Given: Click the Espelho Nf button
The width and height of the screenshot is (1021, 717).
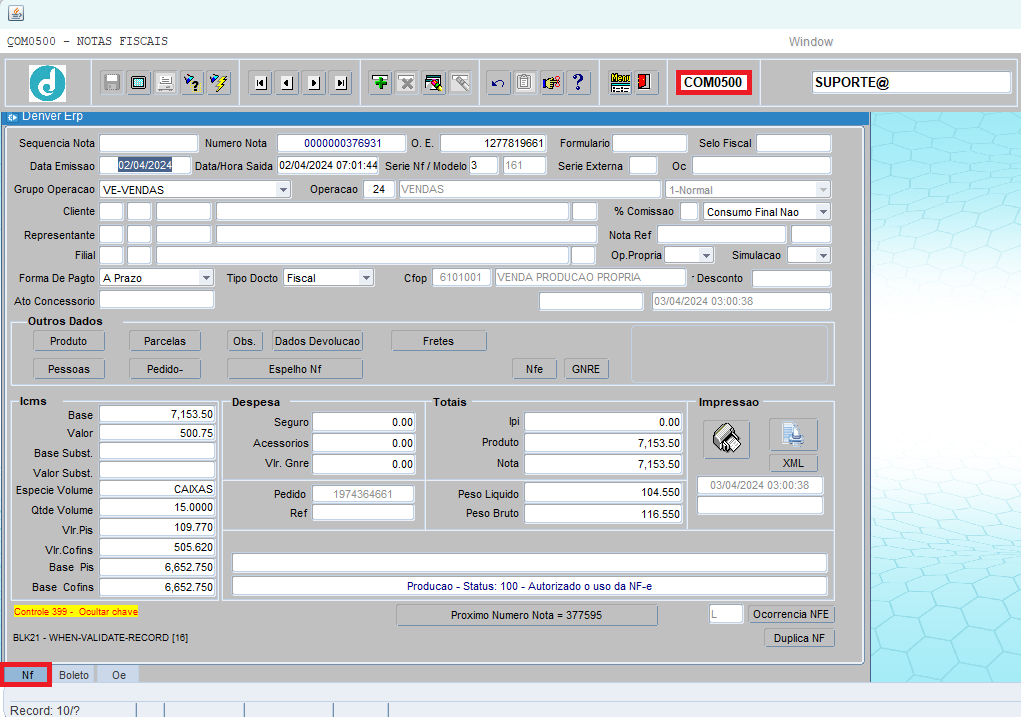Looking at the screenshot, I should coord(295,369).
